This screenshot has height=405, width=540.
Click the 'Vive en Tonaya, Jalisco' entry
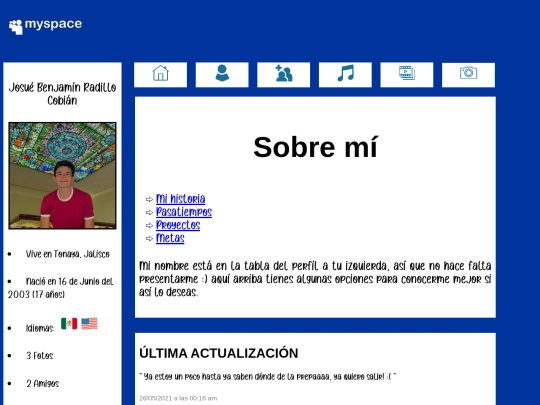(68, 254)
